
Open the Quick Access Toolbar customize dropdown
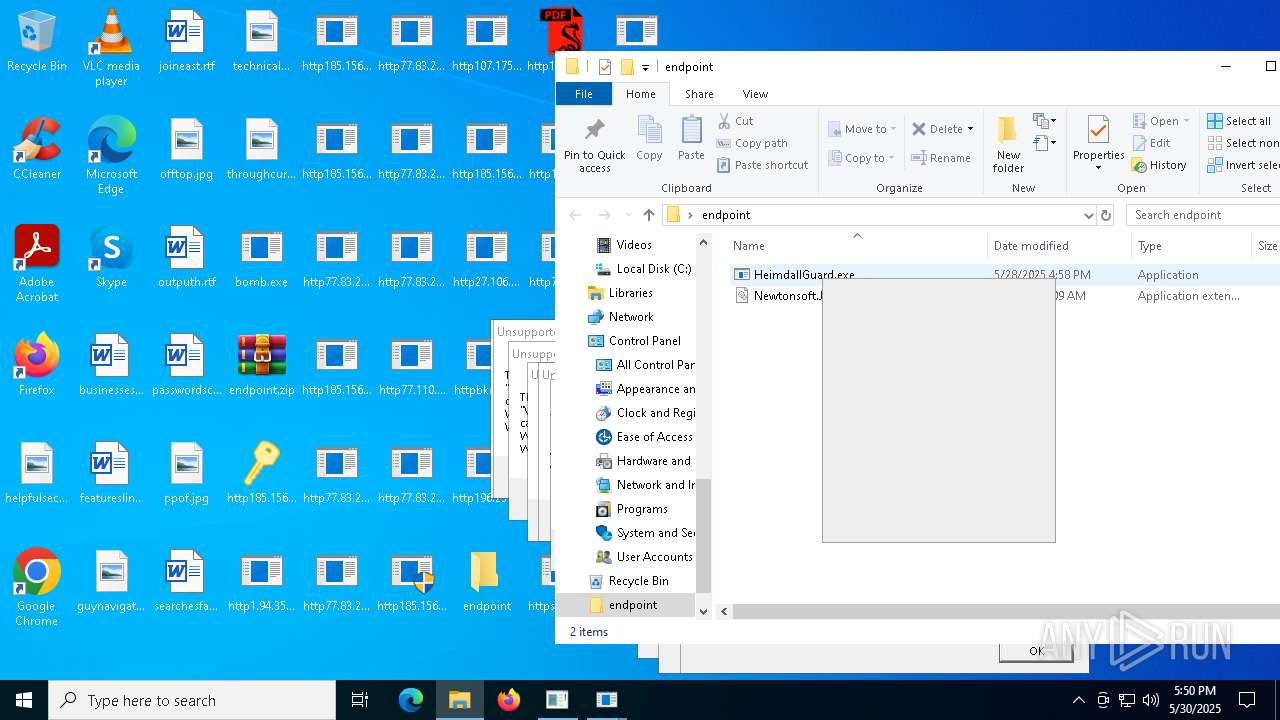(x=645, y=67)
